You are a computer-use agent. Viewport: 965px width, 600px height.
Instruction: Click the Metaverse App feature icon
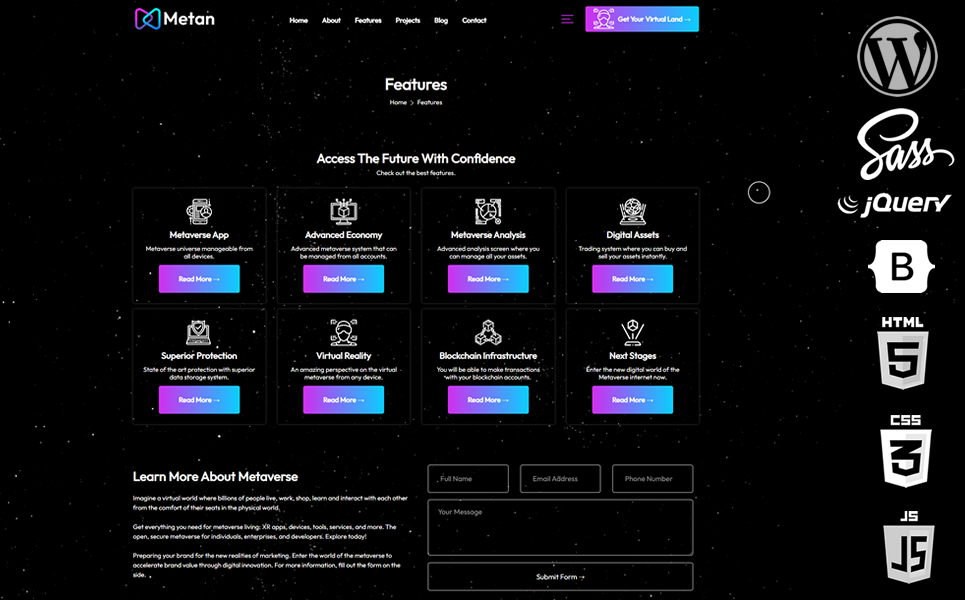[199, 211]
